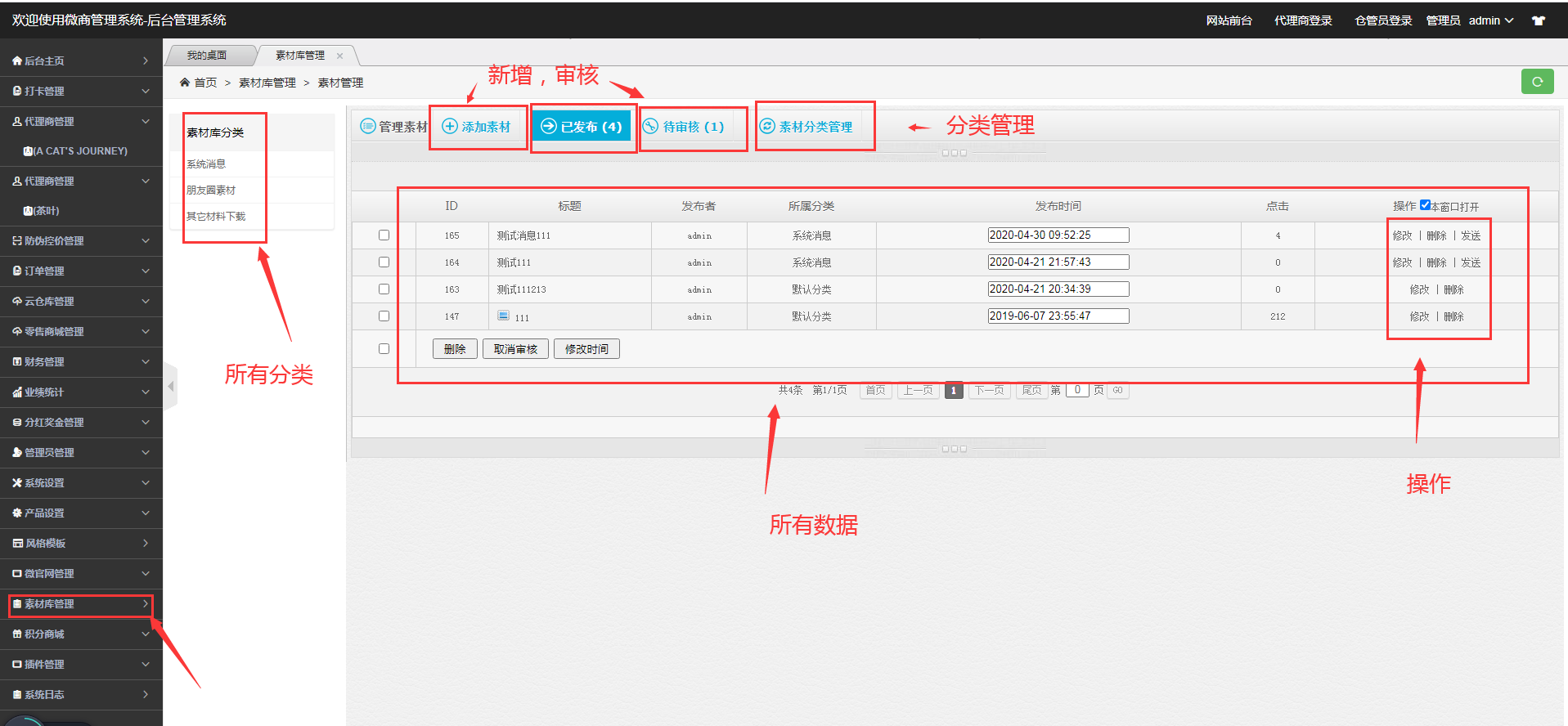Tick the select-all checkbox beside 删除 button
1568x726 pixels.
(384, 348)
